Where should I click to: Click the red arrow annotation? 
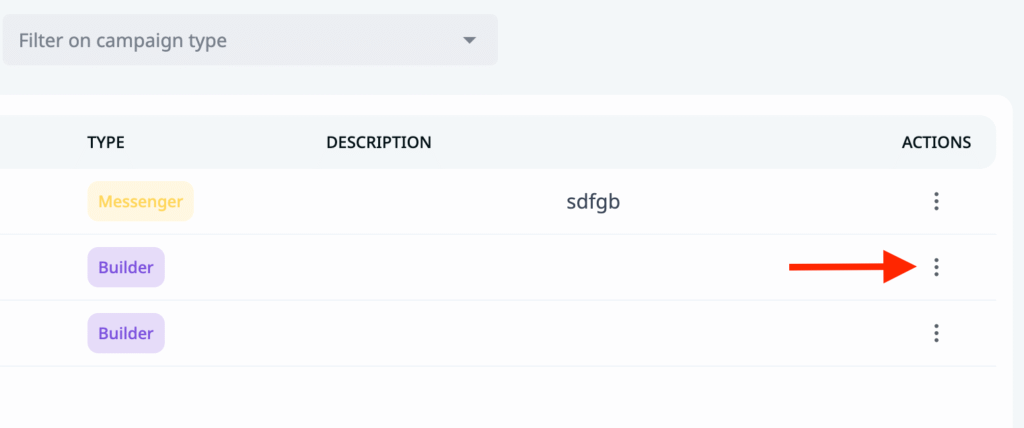point(852,267)
